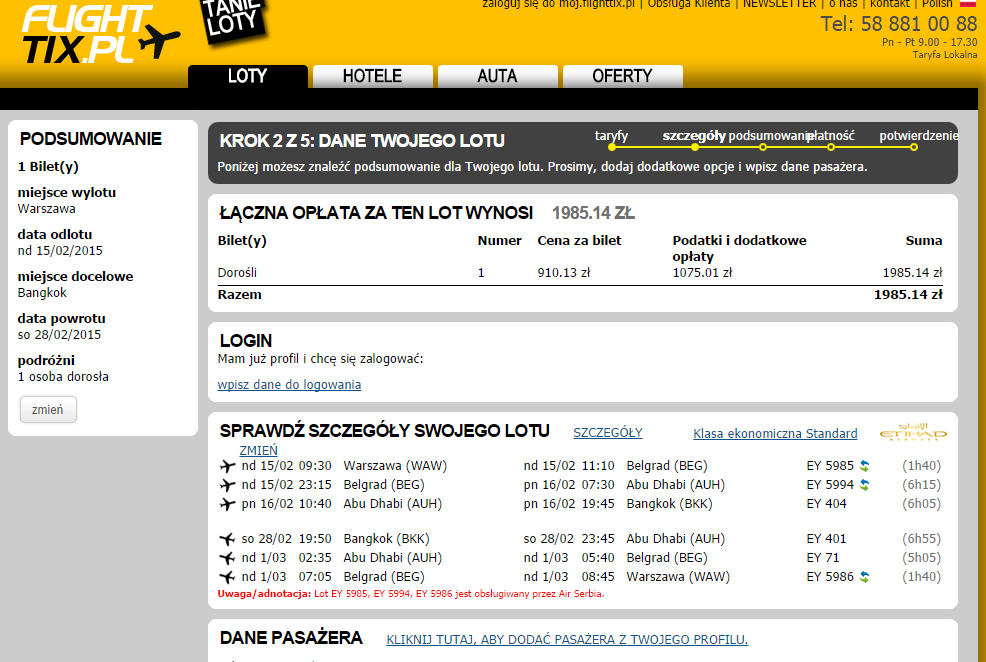The image size is (986, 662).
Task: Open the 'o nas' header link
Action: point(843,4)
